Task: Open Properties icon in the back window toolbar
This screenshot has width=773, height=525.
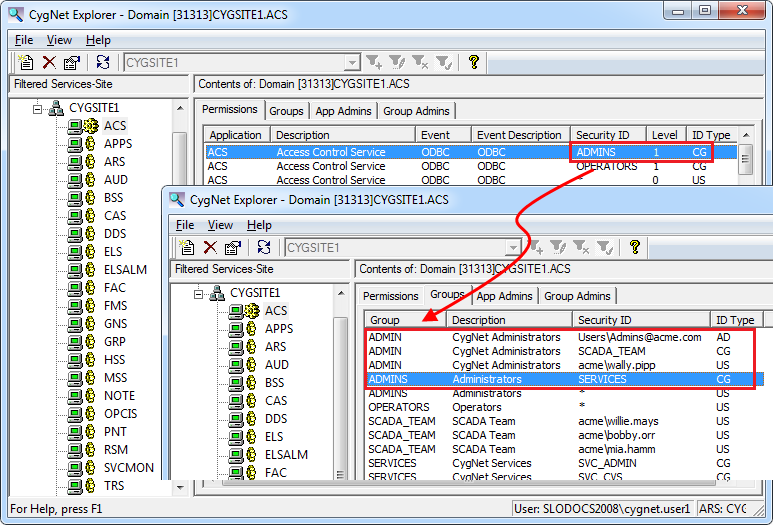Action: [72, 62]
